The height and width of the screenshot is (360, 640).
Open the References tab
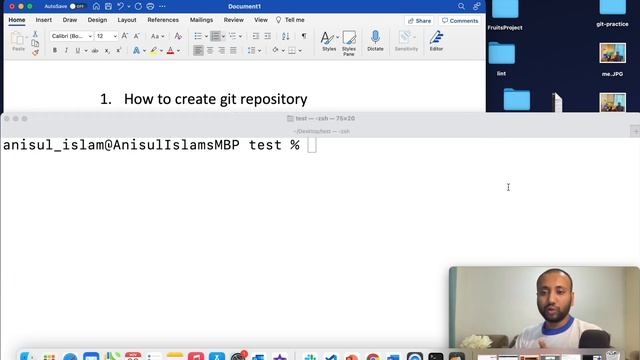[163, 20]
